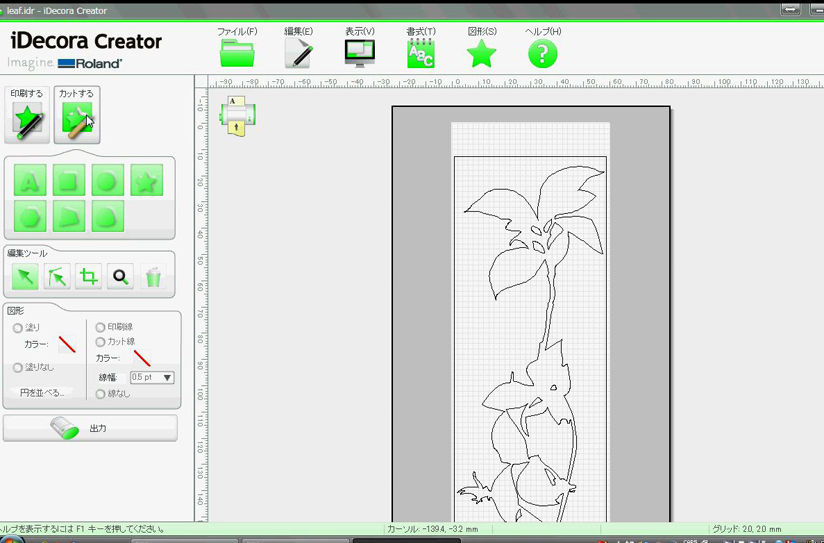Open the 表示 (View) monitor icon menu

pos(359,48)
